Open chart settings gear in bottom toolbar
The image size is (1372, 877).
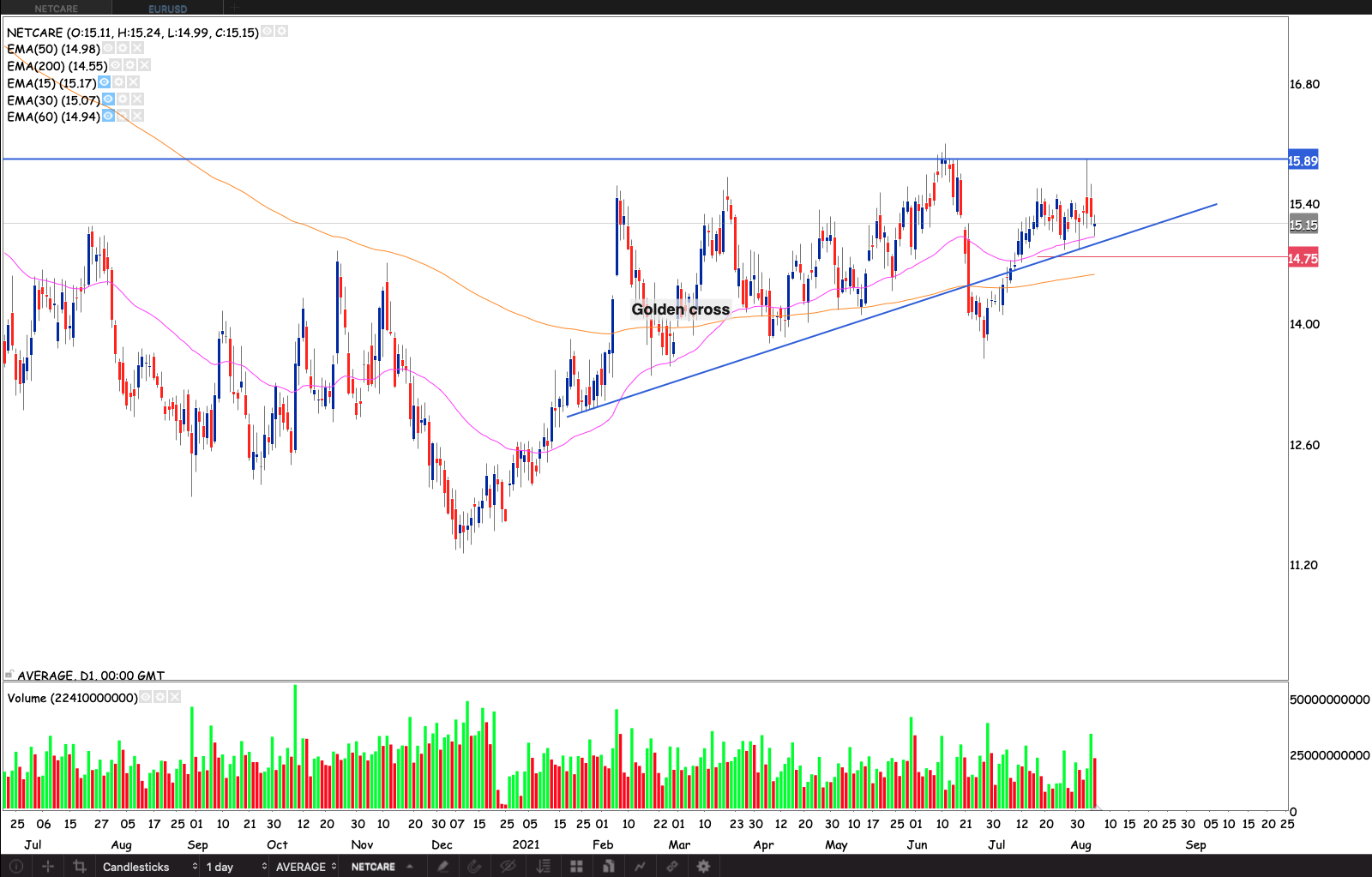[x=703, y=867]
